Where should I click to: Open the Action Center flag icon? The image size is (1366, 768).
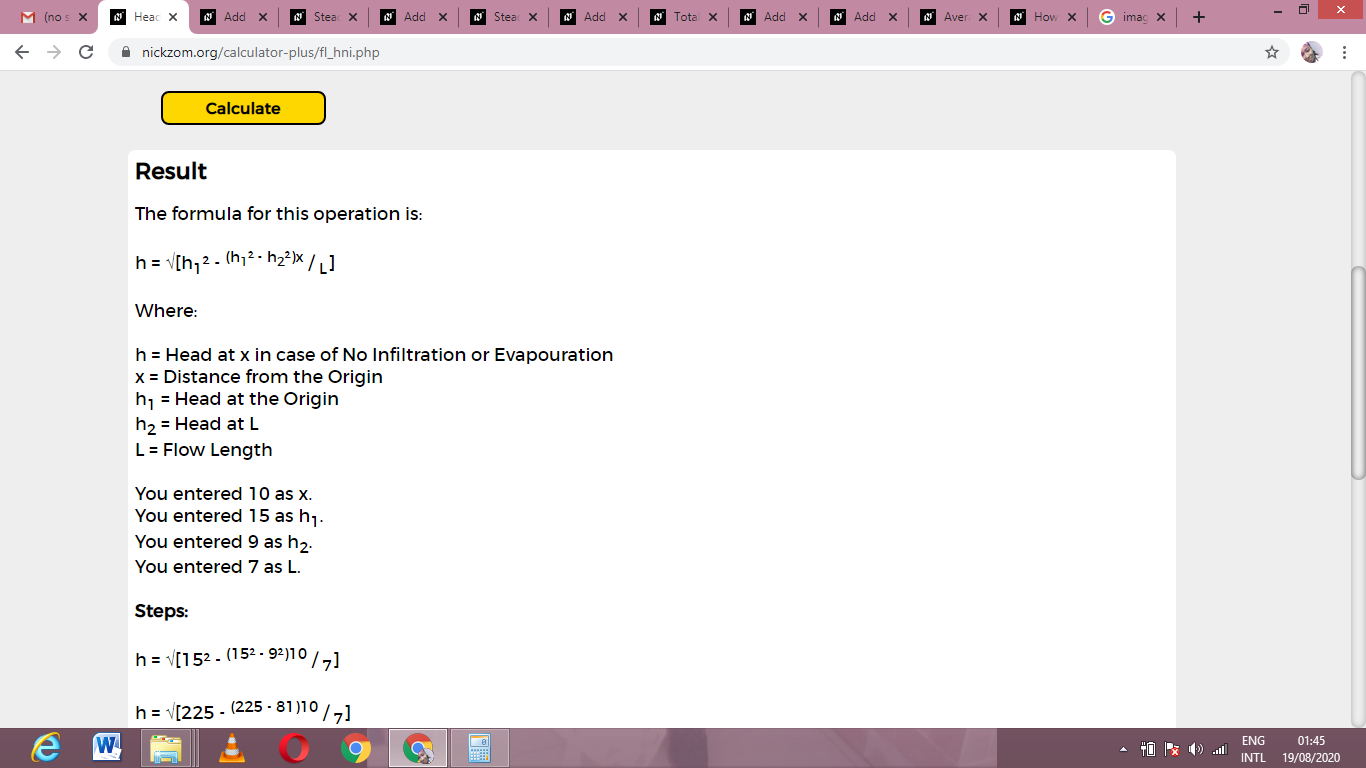point(1172,749)
